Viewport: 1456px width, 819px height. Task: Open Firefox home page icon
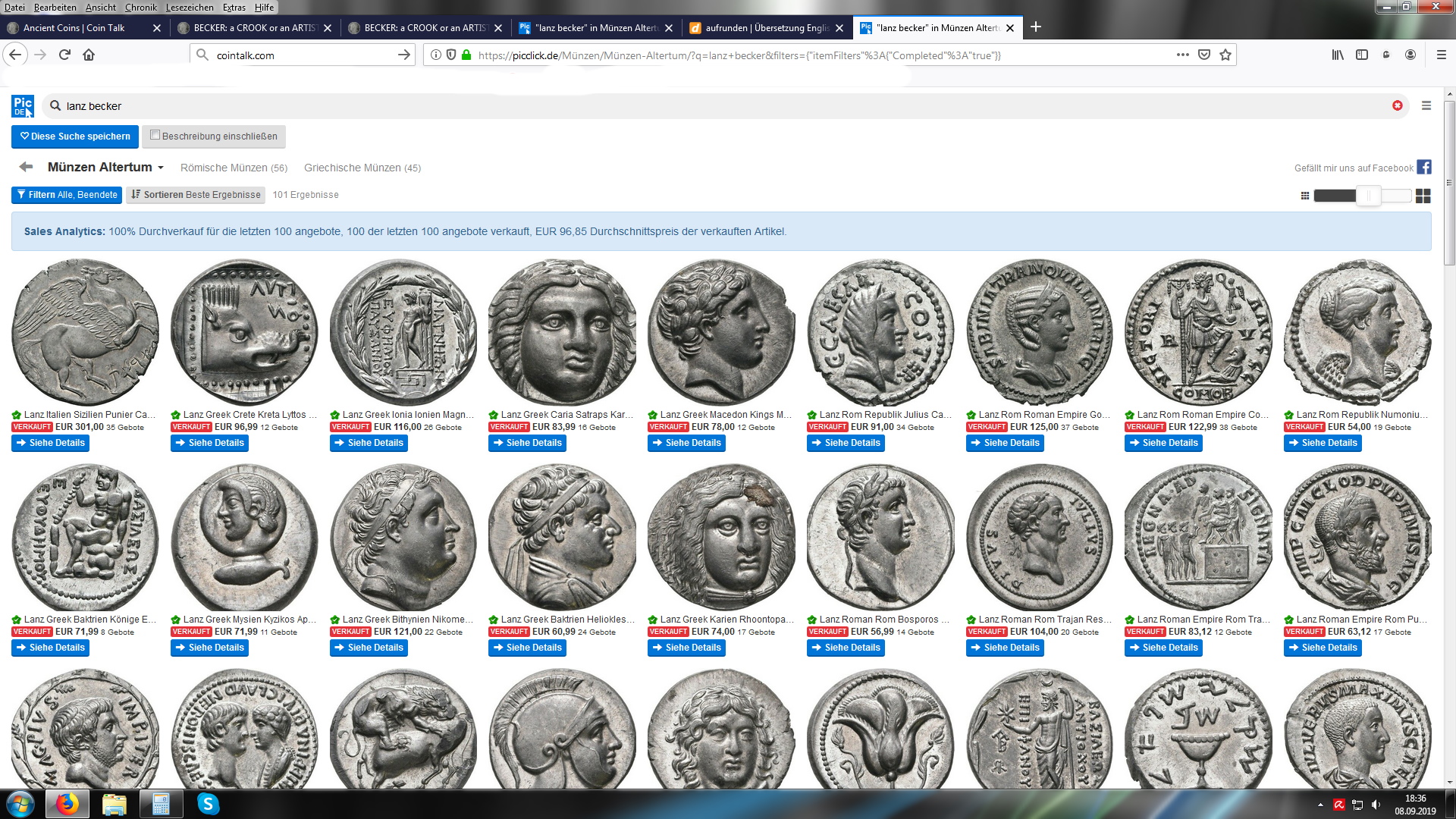pyautogui.click(x=89, y=55)
